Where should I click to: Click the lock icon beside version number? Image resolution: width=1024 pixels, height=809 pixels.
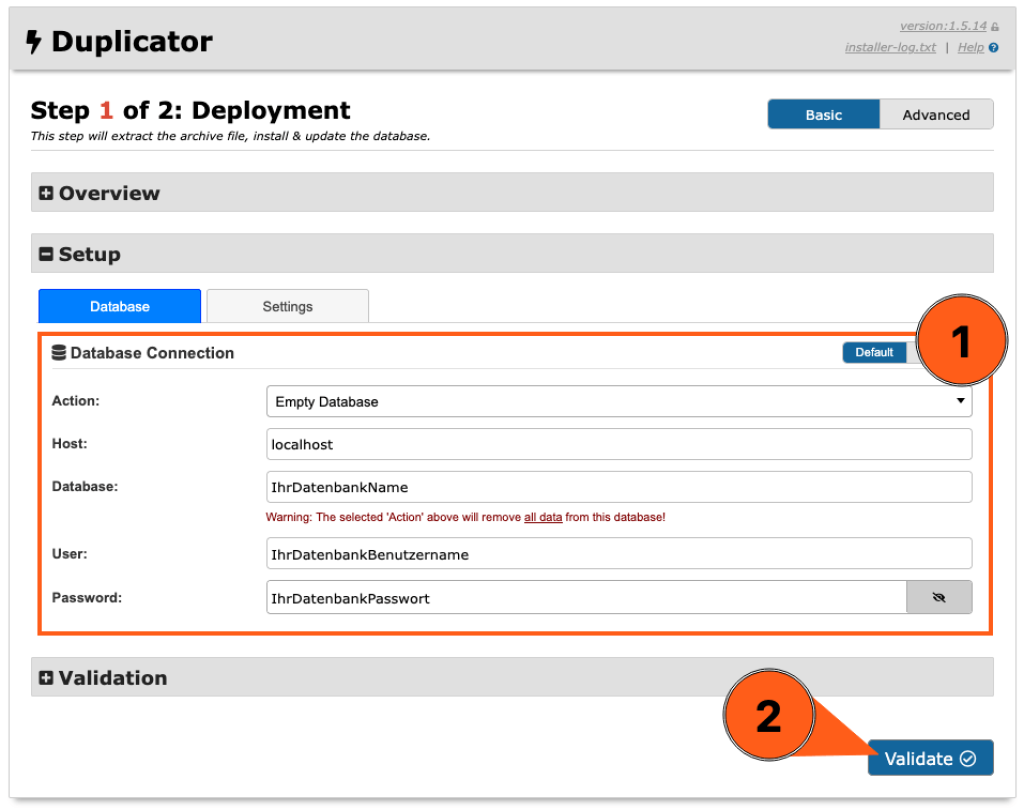(x=993, y=25)
